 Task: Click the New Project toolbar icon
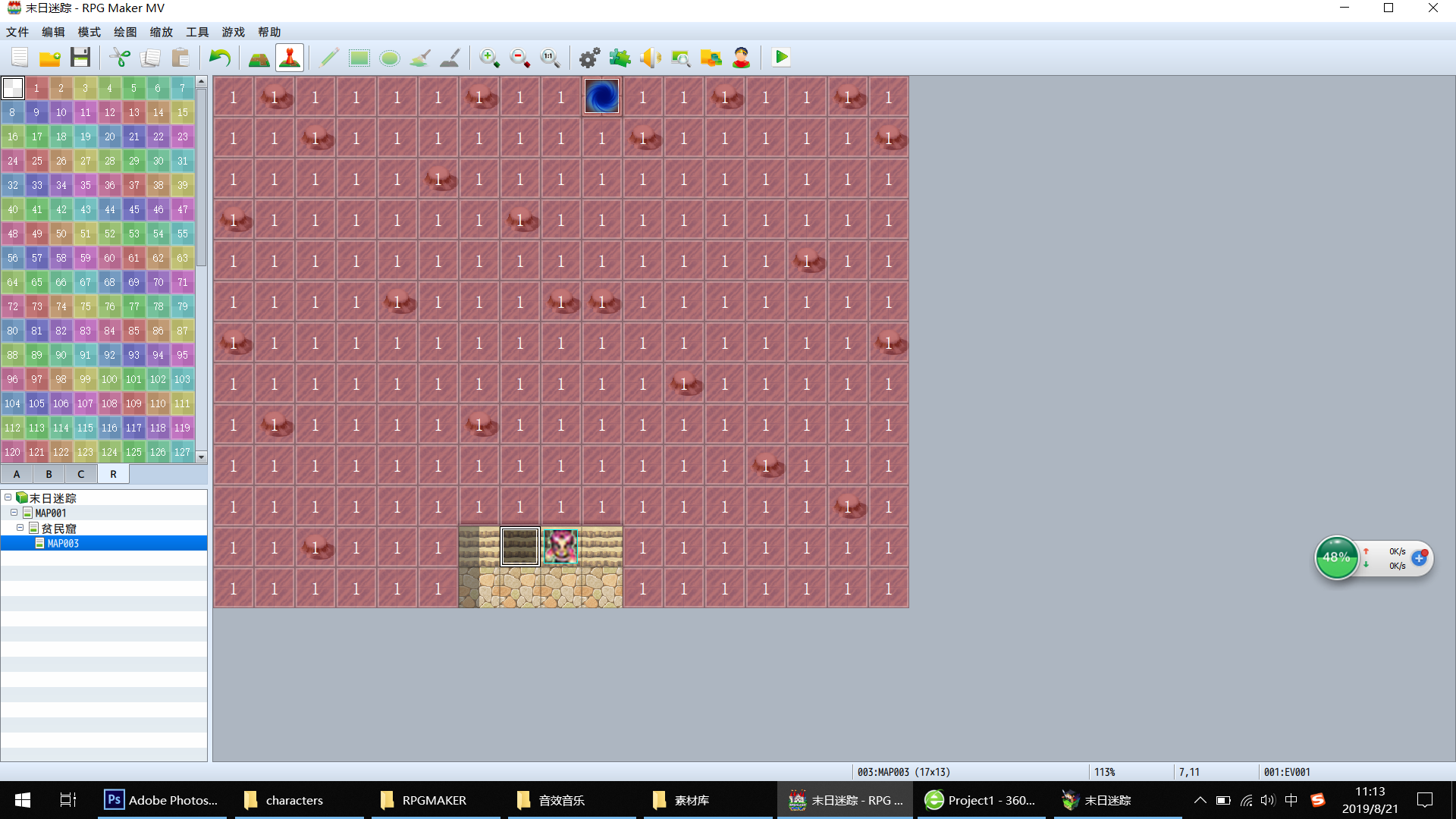[x=20, y=58]
